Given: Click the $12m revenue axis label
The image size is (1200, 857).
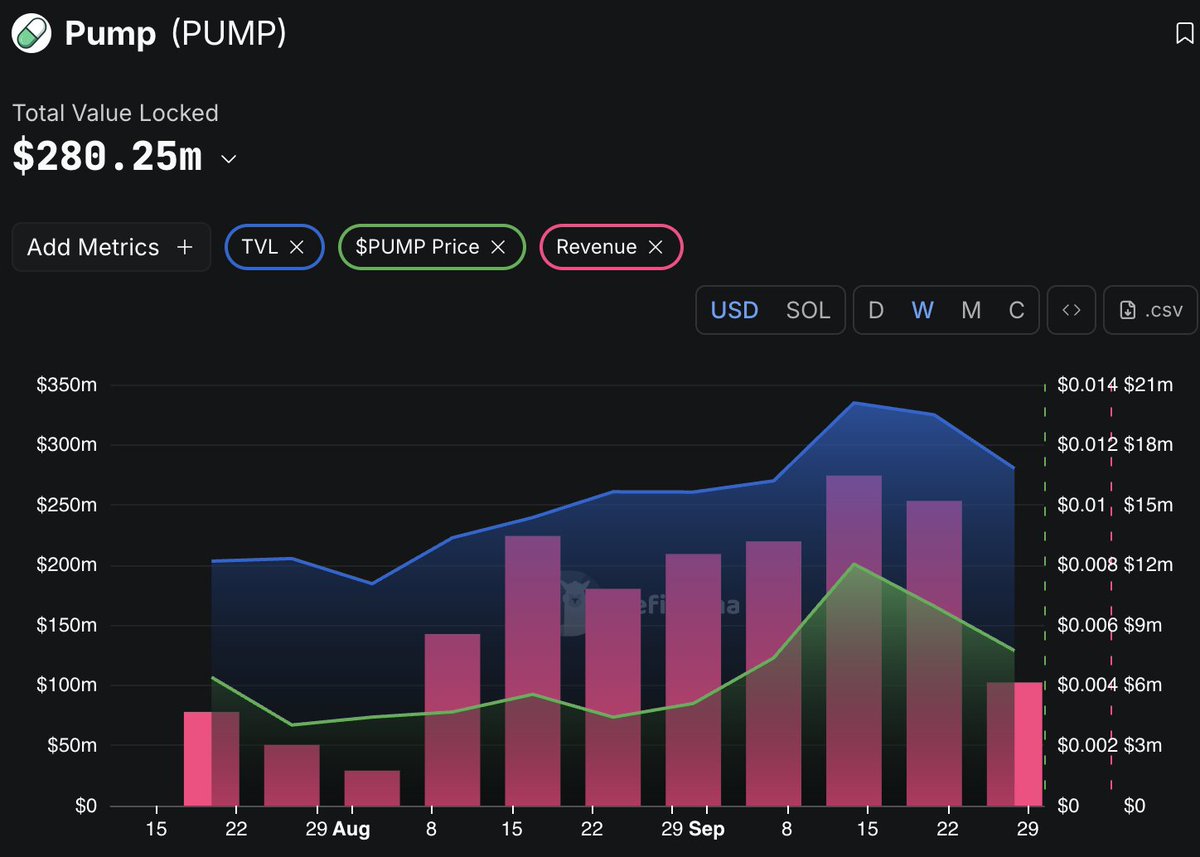Looking at the screenshot, I should 1148,565.
